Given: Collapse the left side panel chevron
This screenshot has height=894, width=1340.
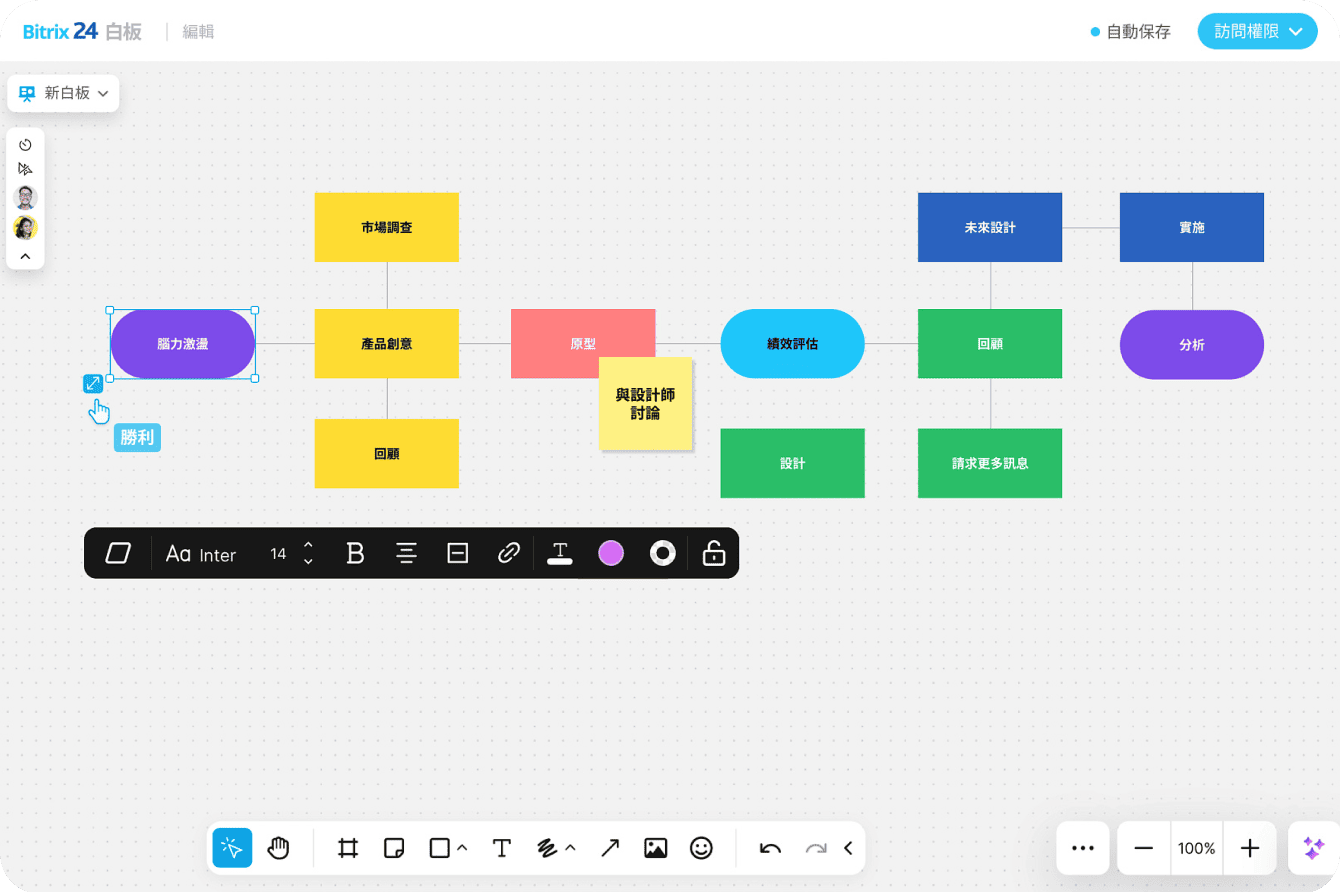Looking at the screenshot, I should (26, 256).
